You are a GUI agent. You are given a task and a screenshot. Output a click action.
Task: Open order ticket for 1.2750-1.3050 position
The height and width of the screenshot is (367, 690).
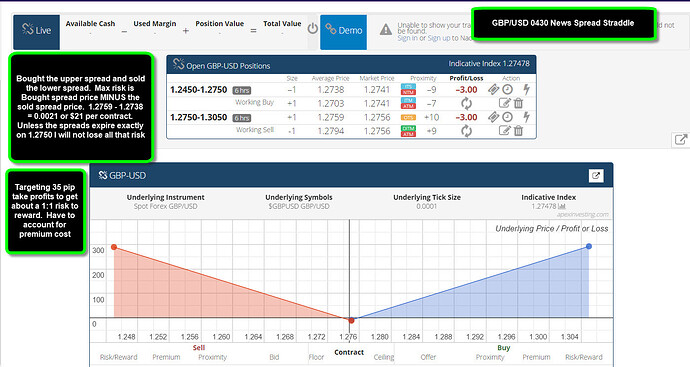coord(493,117)
